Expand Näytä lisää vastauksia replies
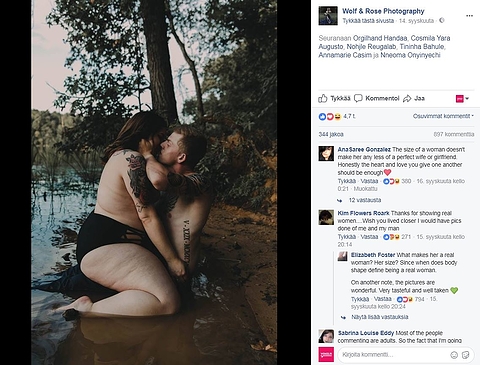 click(380, 317)
